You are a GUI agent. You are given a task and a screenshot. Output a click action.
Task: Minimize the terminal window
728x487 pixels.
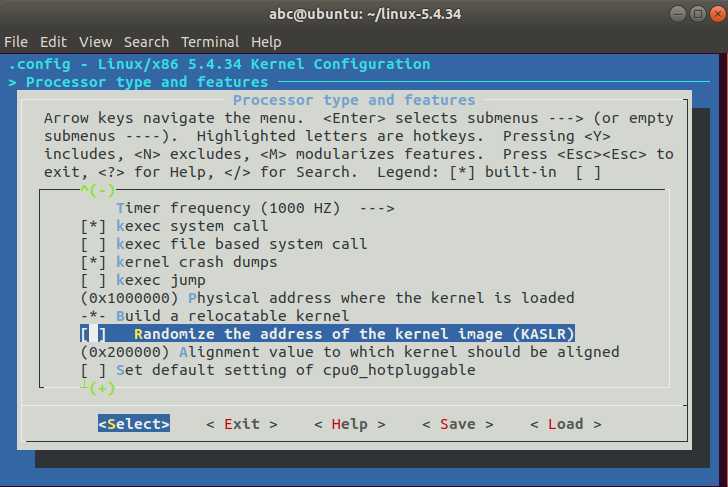(678, 14)
